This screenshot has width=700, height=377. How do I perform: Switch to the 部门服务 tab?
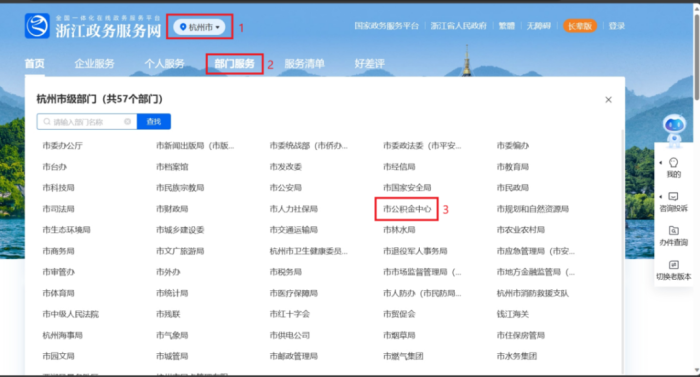234,64
